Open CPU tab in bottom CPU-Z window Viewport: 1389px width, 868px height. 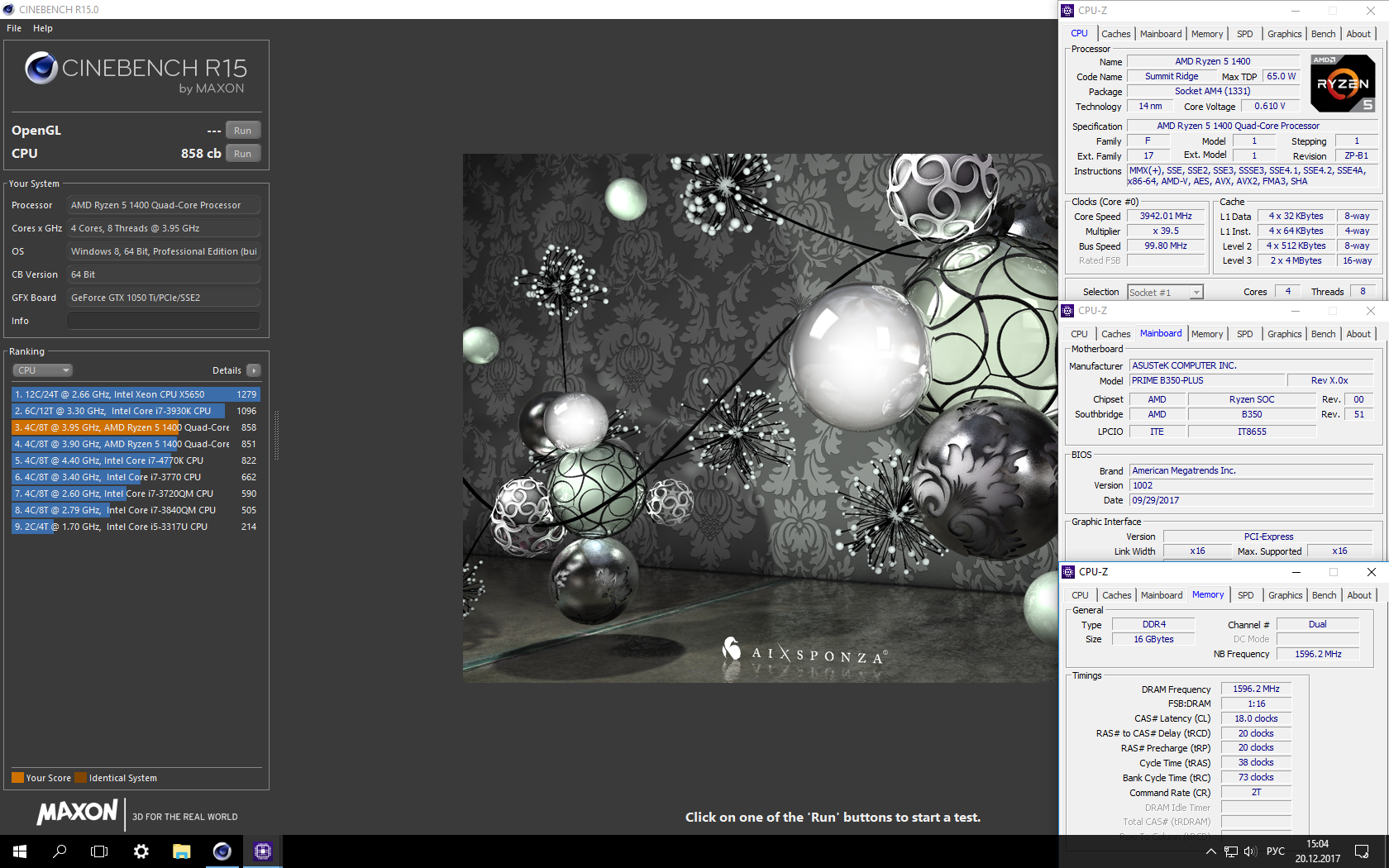click(x=1080, y=595)
